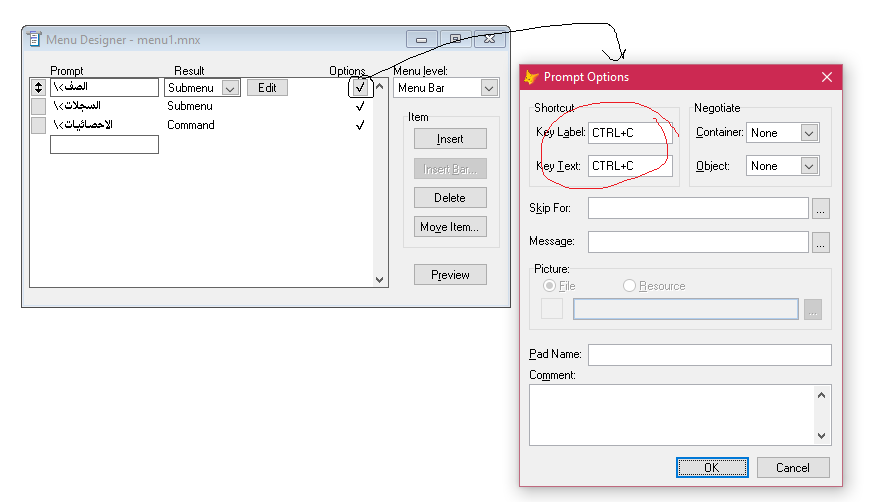Click the row selector beside the السجلات prompt
872x502 pixels.
(38, 106)
